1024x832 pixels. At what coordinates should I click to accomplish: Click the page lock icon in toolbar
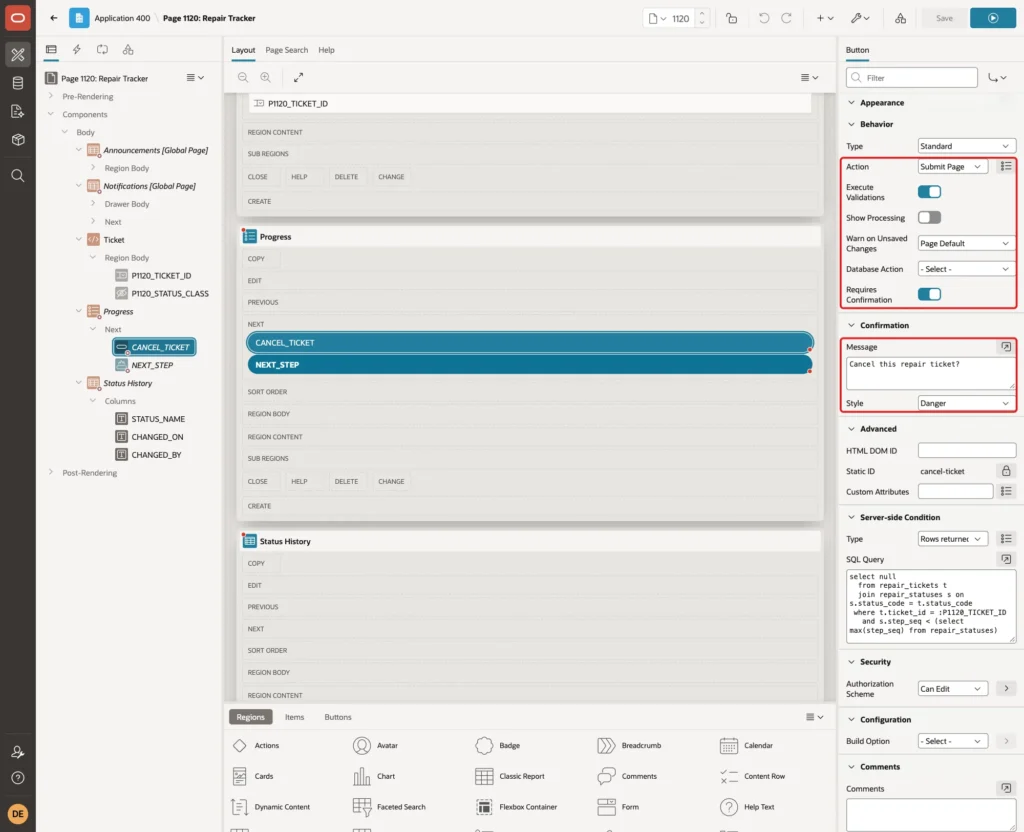pyautogui.click(x=731, y=18)
